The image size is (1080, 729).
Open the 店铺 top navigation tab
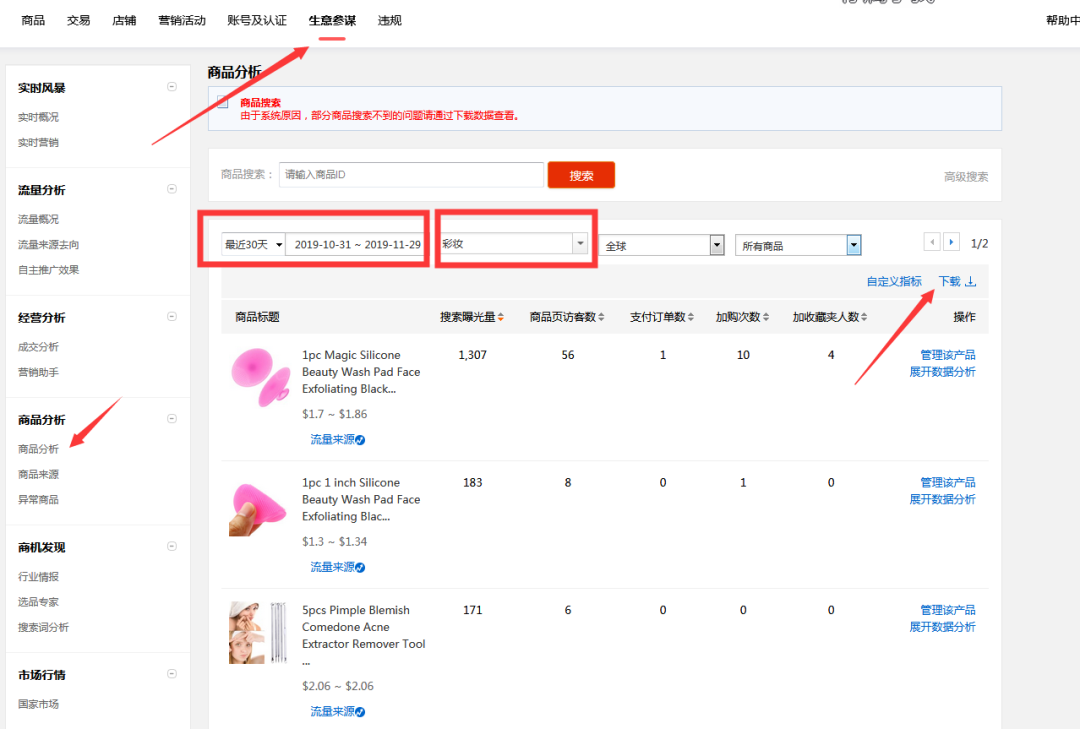pyautogui.click(x=124, y=21)
